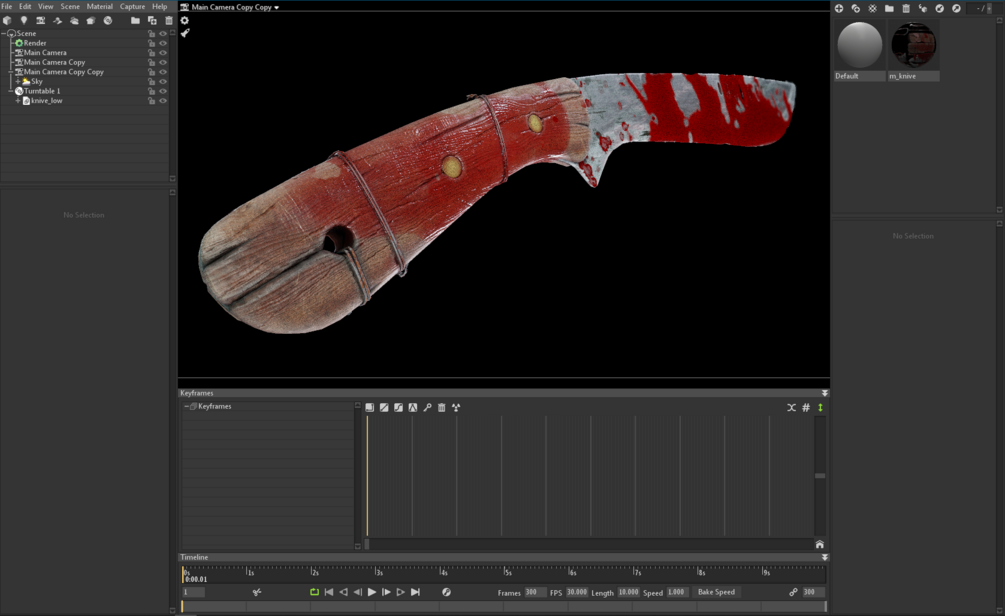The width and height of the screenshot is (1005, 616).
Task: Click the checkered sphere material icon
Action: [x=872, y=8]
